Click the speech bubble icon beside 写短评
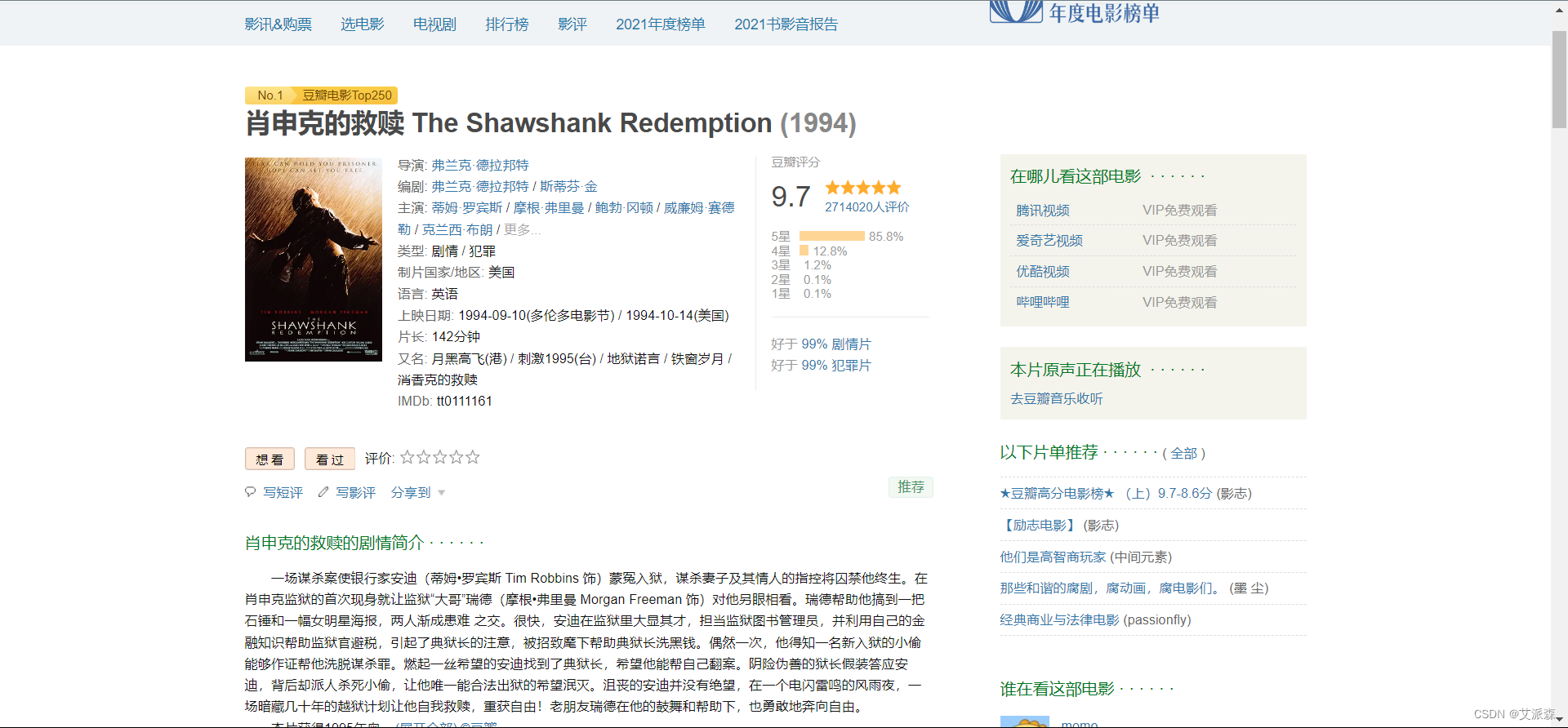The width and height of the screenshot is (1568, 728). [251, 492]
